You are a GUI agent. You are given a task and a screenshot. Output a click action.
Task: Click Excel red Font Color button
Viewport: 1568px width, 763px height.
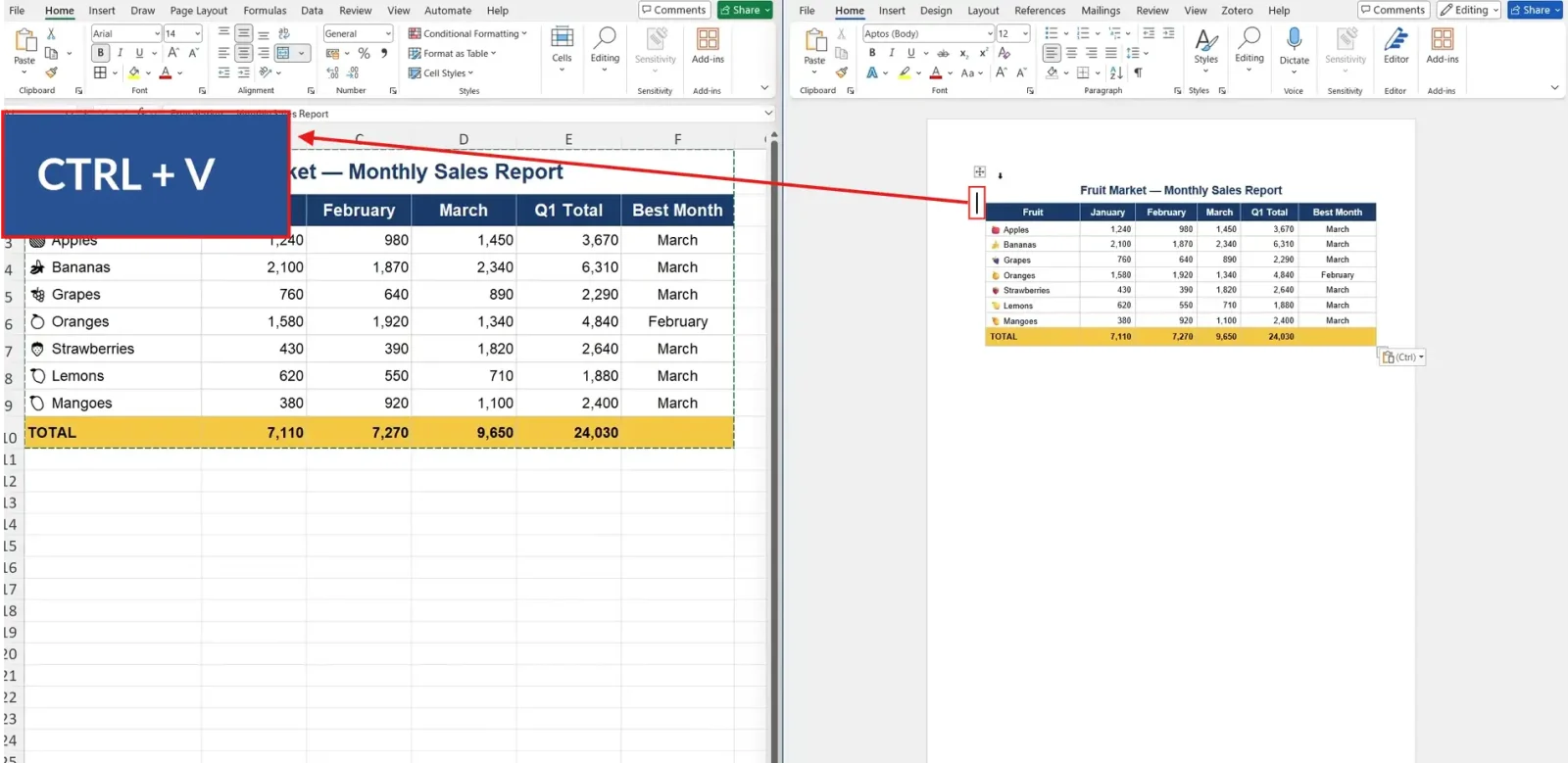[166, 72]
